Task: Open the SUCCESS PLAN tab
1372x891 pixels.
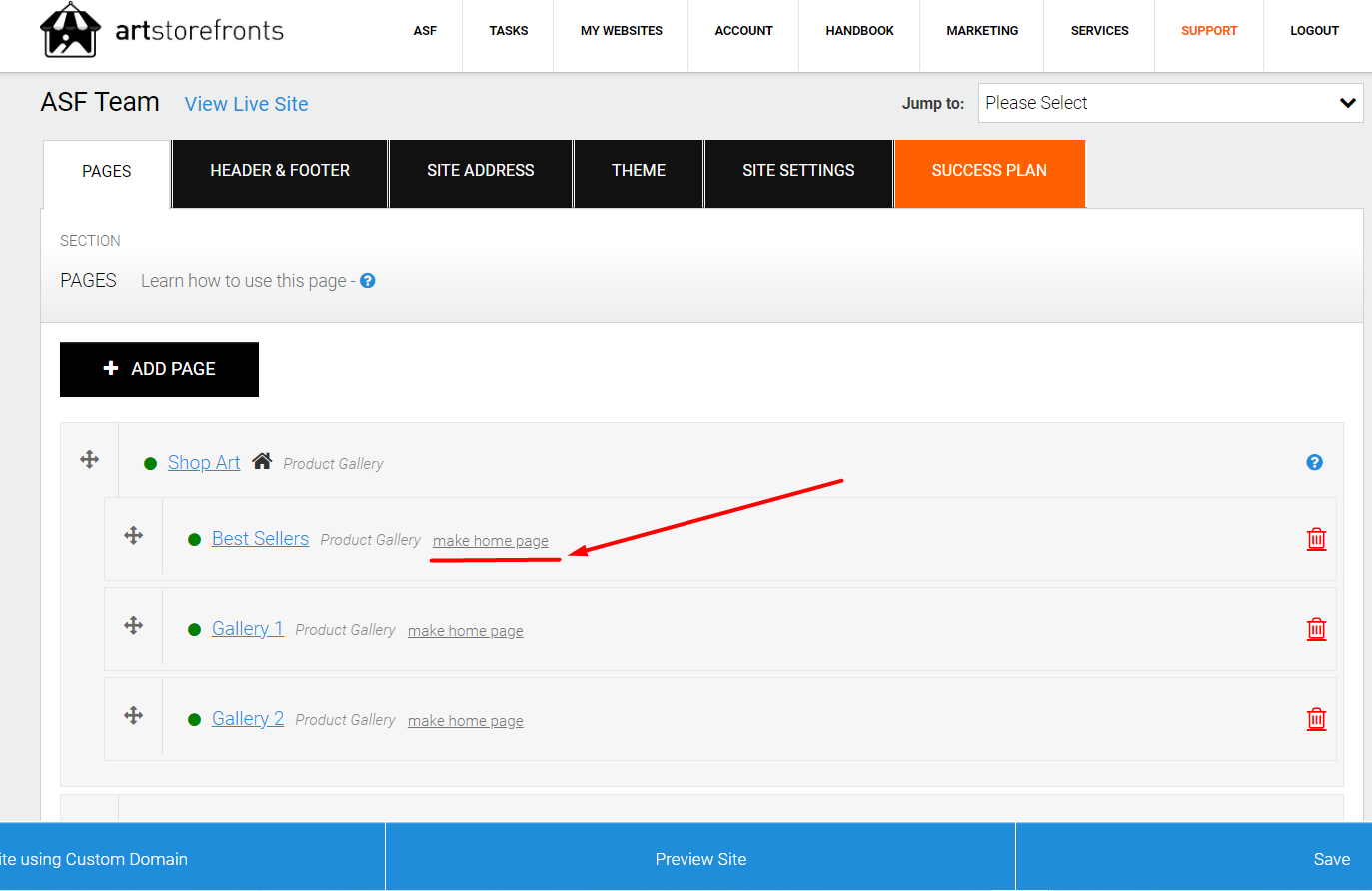Action: [989, 173]
